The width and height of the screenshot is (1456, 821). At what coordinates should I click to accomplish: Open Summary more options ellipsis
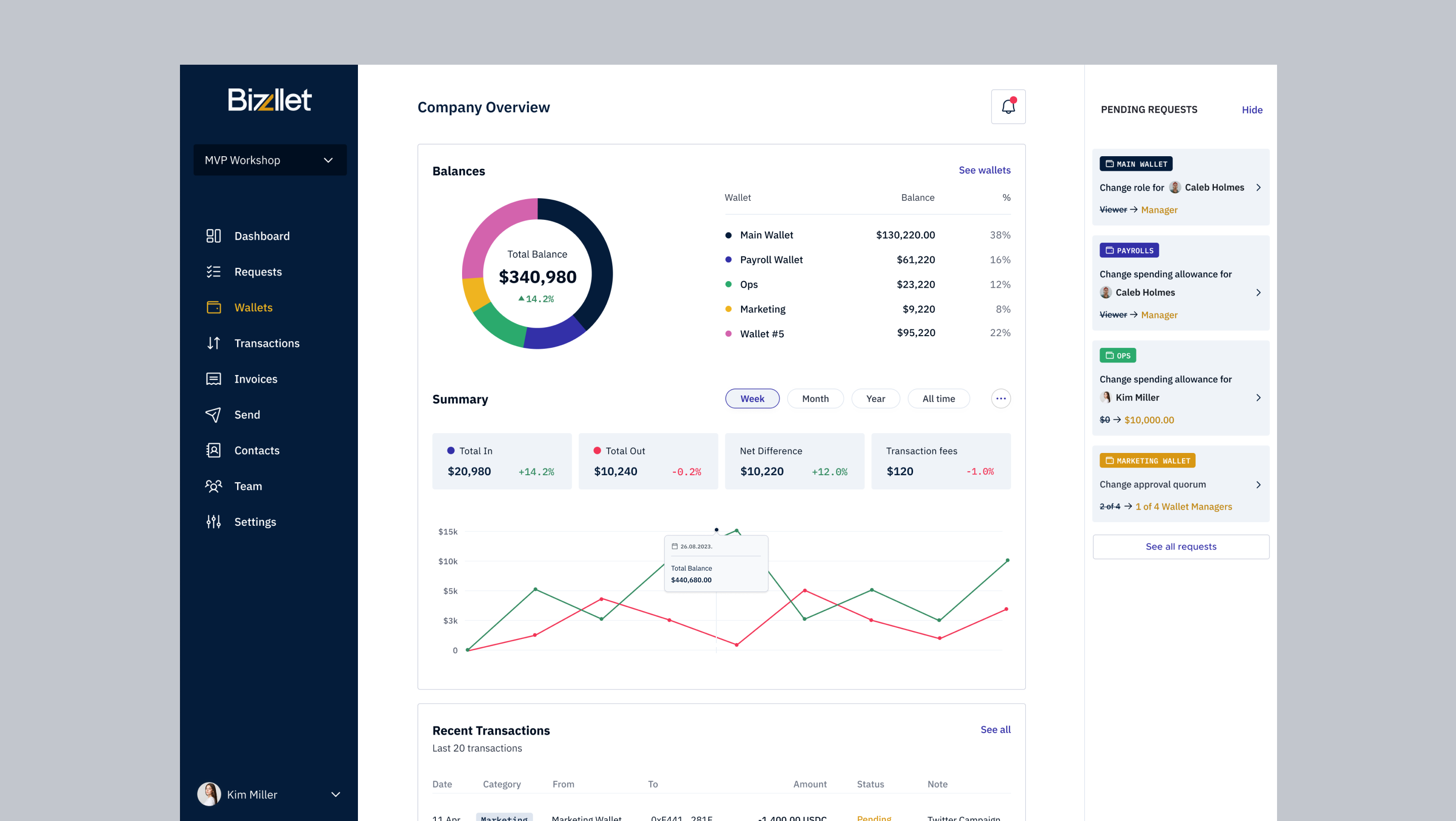point(1000,398)
